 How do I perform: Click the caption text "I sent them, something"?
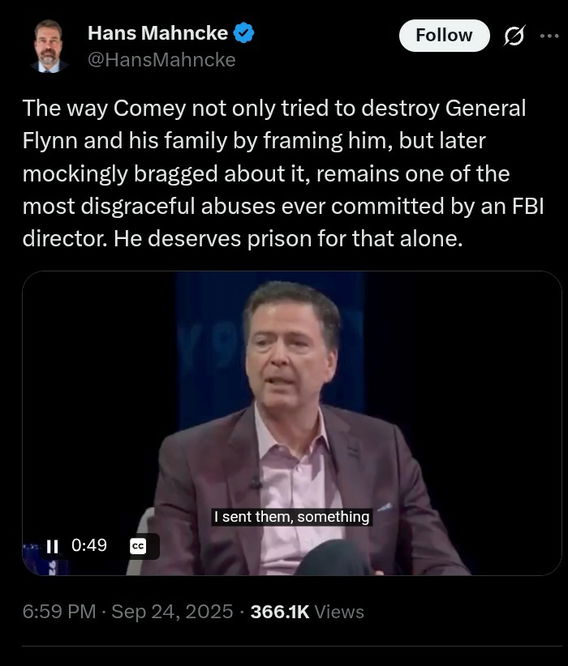point(292,517)
